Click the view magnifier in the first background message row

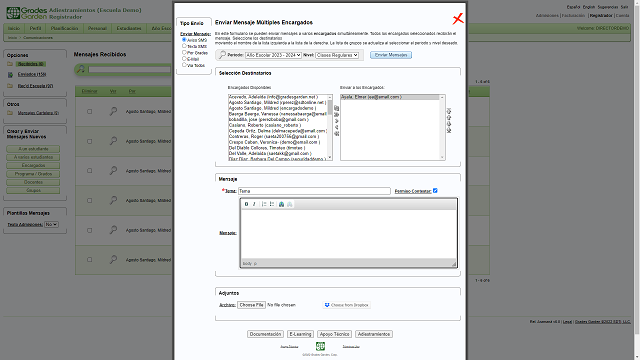[113, 111]
